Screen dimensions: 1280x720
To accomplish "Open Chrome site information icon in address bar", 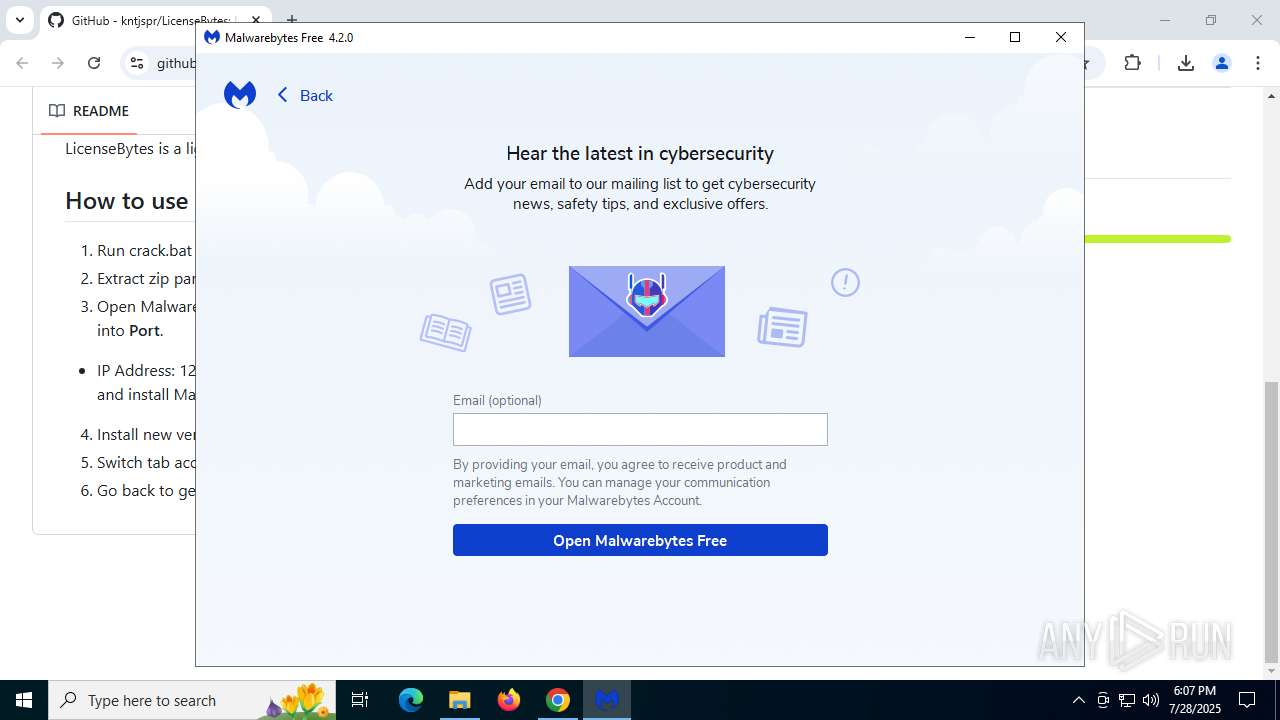I will click(138, 63).
